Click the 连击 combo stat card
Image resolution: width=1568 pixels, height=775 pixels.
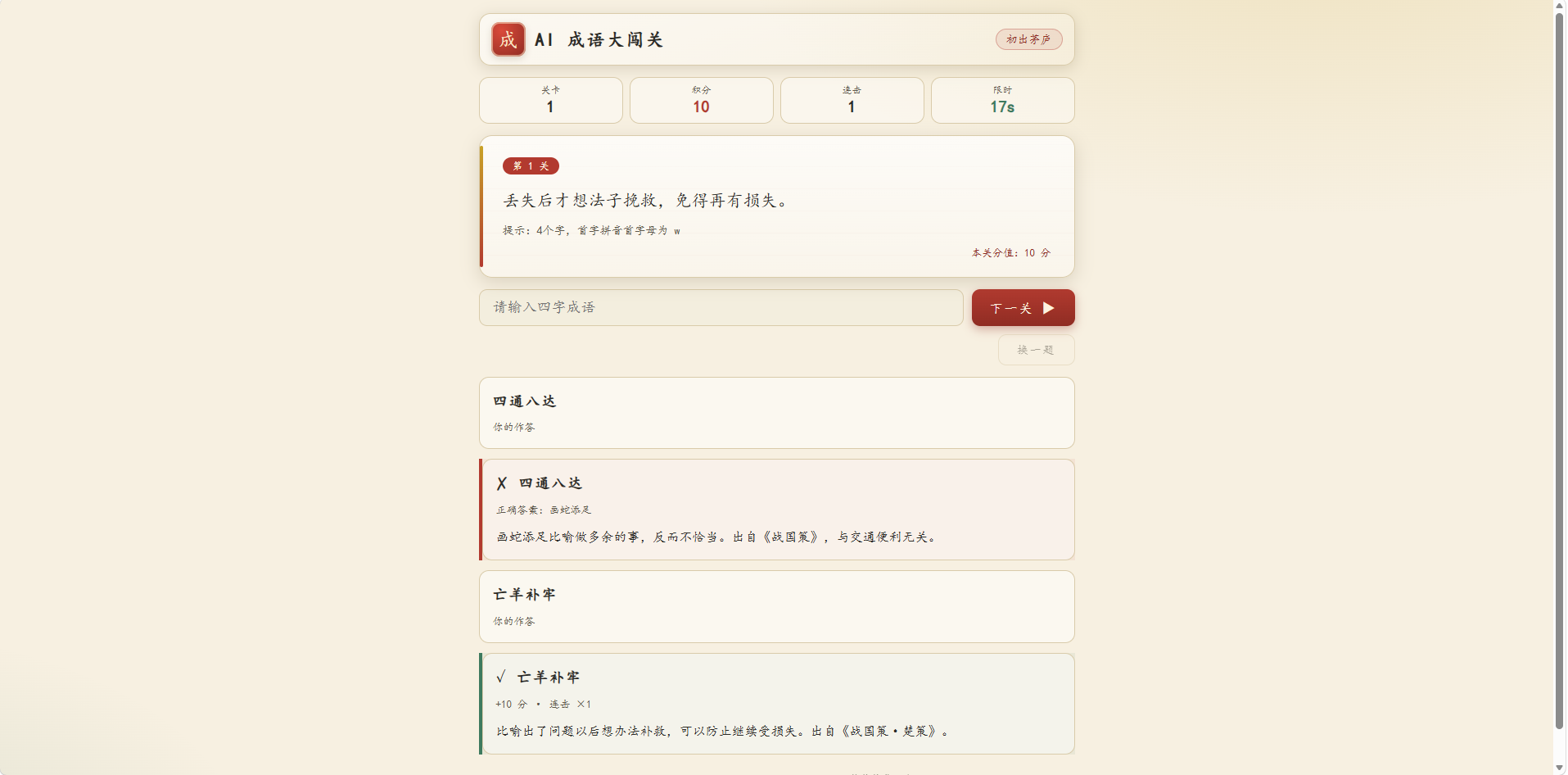[852, 100]
